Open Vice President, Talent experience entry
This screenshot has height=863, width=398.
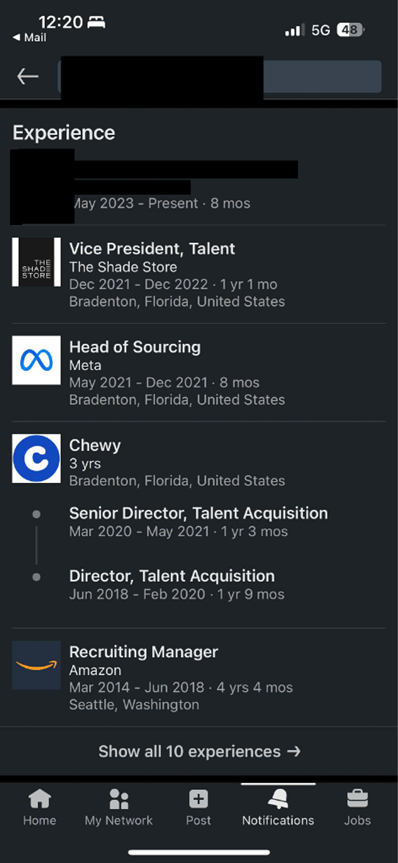coord(199,275)
